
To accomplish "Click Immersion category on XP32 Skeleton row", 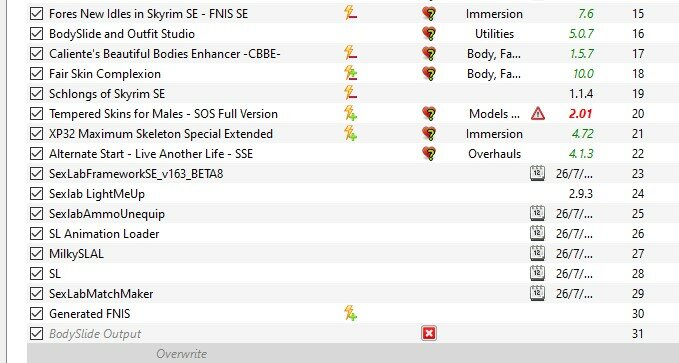I will [x=494, y=134].
